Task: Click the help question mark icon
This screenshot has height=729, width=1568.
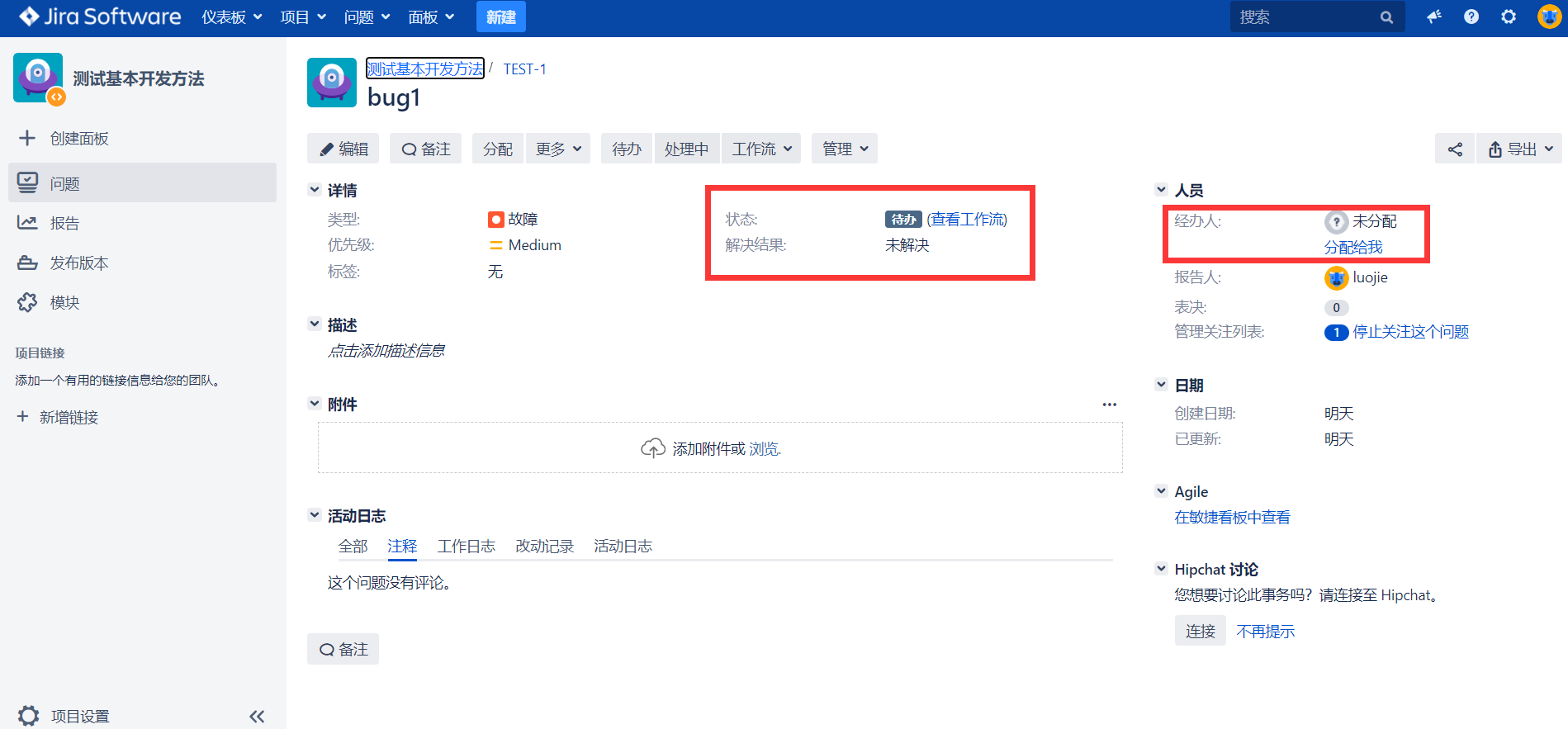Action: (x=1471, y=17)
